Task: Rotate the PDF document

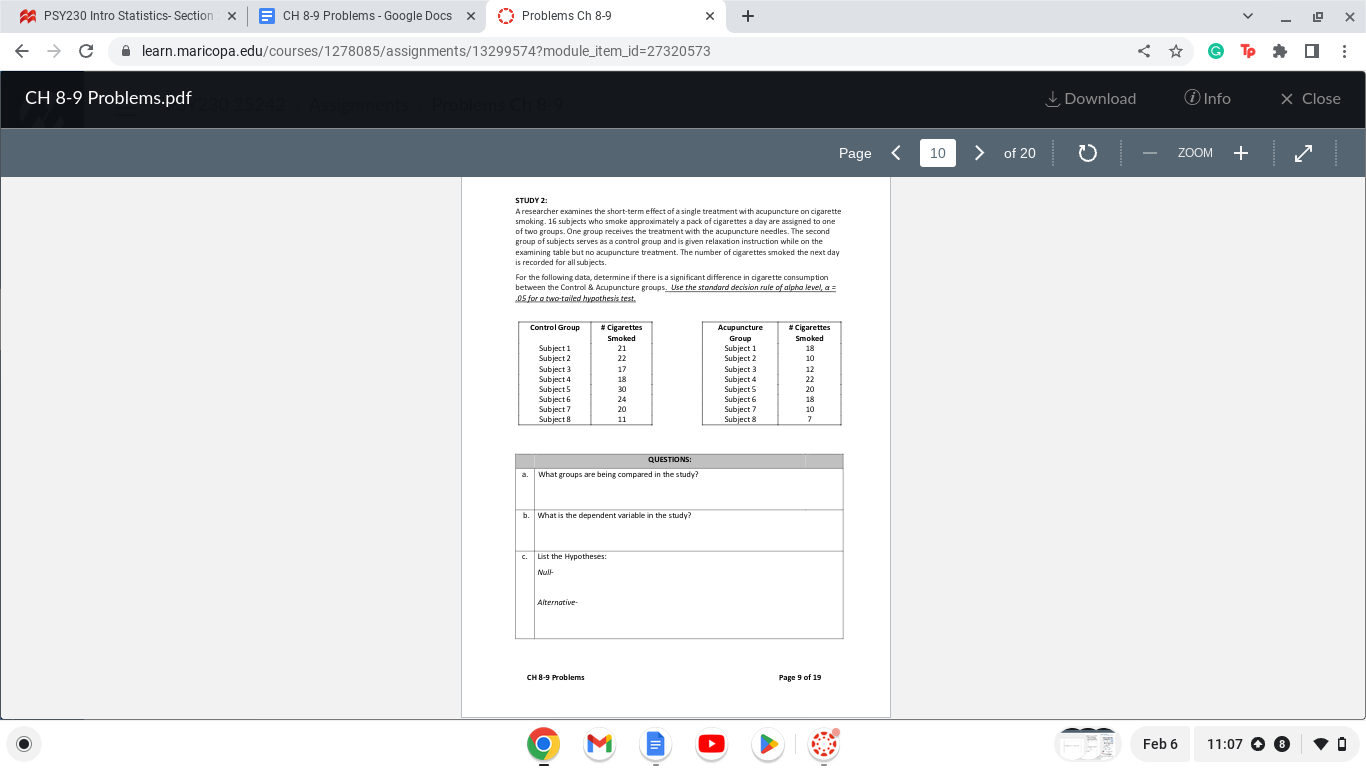Action: click(1088, 153)
